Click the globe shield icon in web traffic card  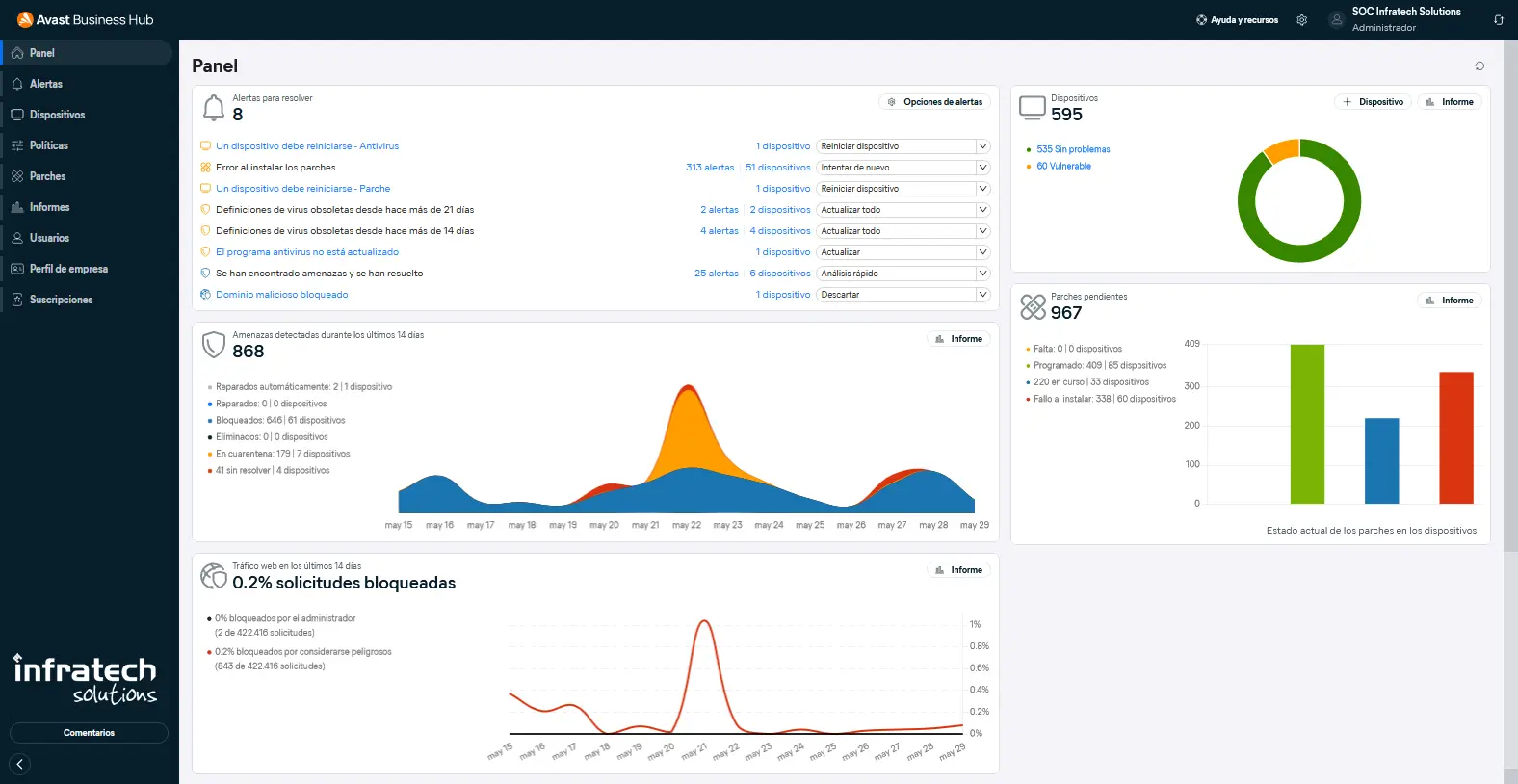(x=214, y=576)
